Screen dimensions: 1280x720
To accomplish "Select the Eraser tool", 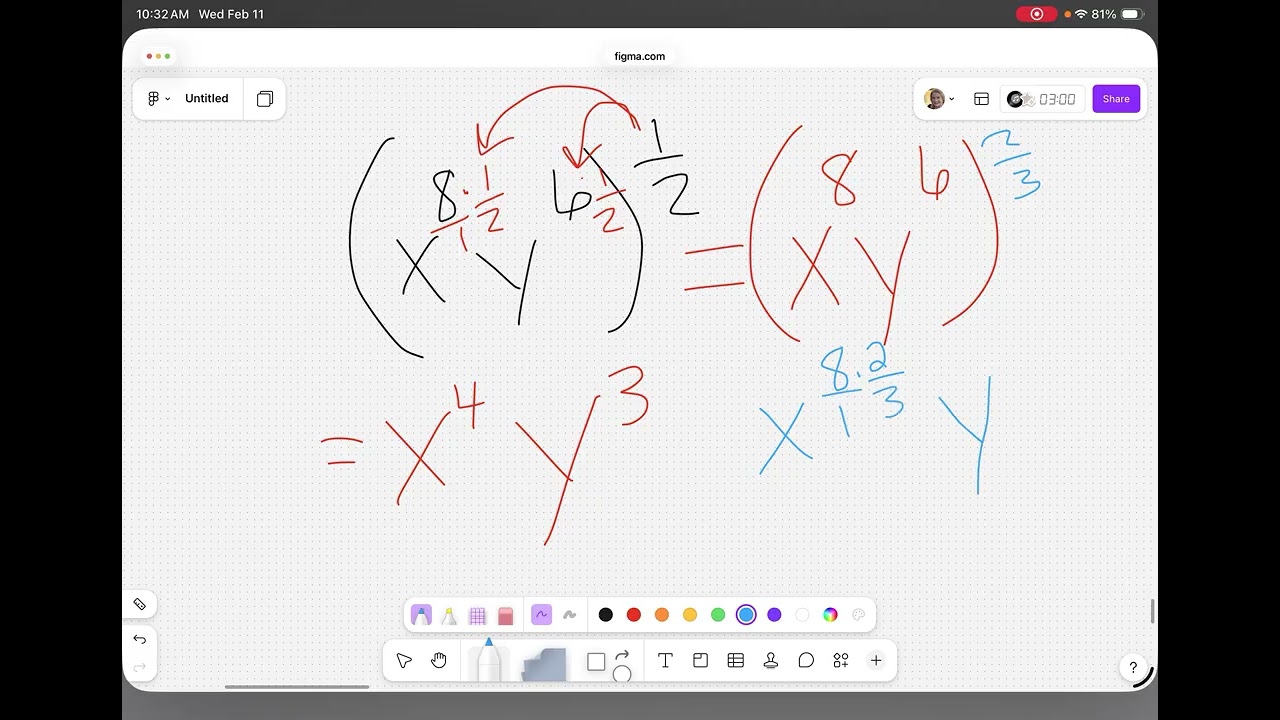I will [x=505, y=615].
